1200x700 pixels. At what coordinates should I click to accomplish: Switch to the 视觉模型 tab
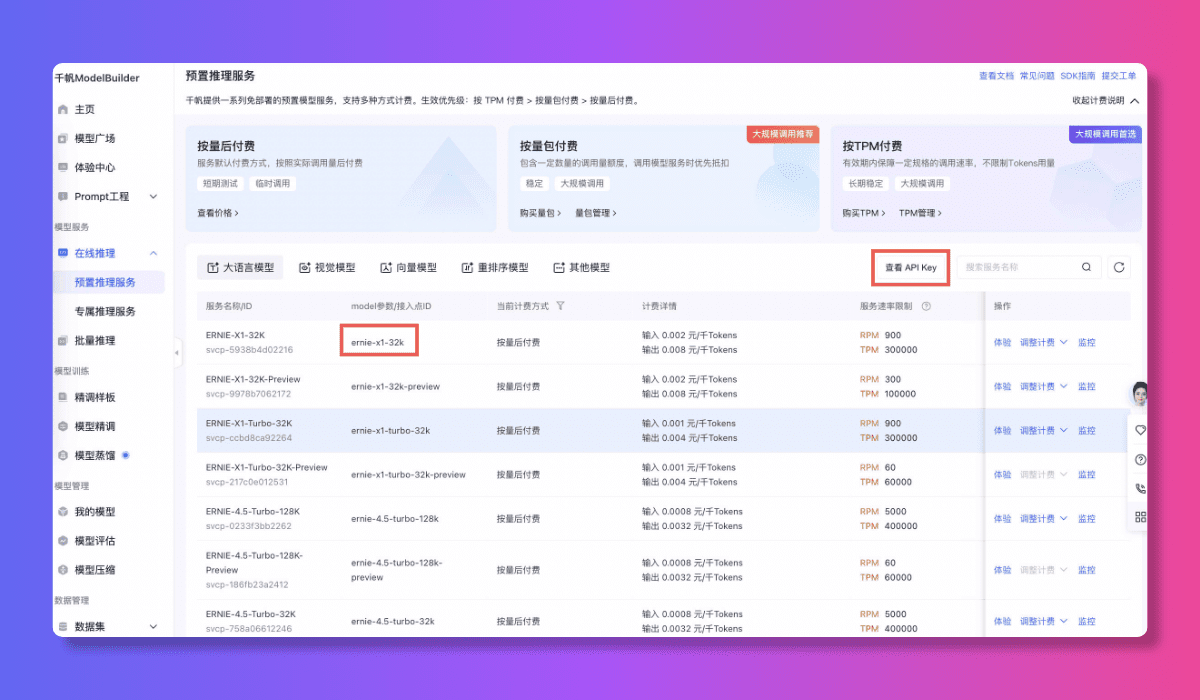point(327,267)
